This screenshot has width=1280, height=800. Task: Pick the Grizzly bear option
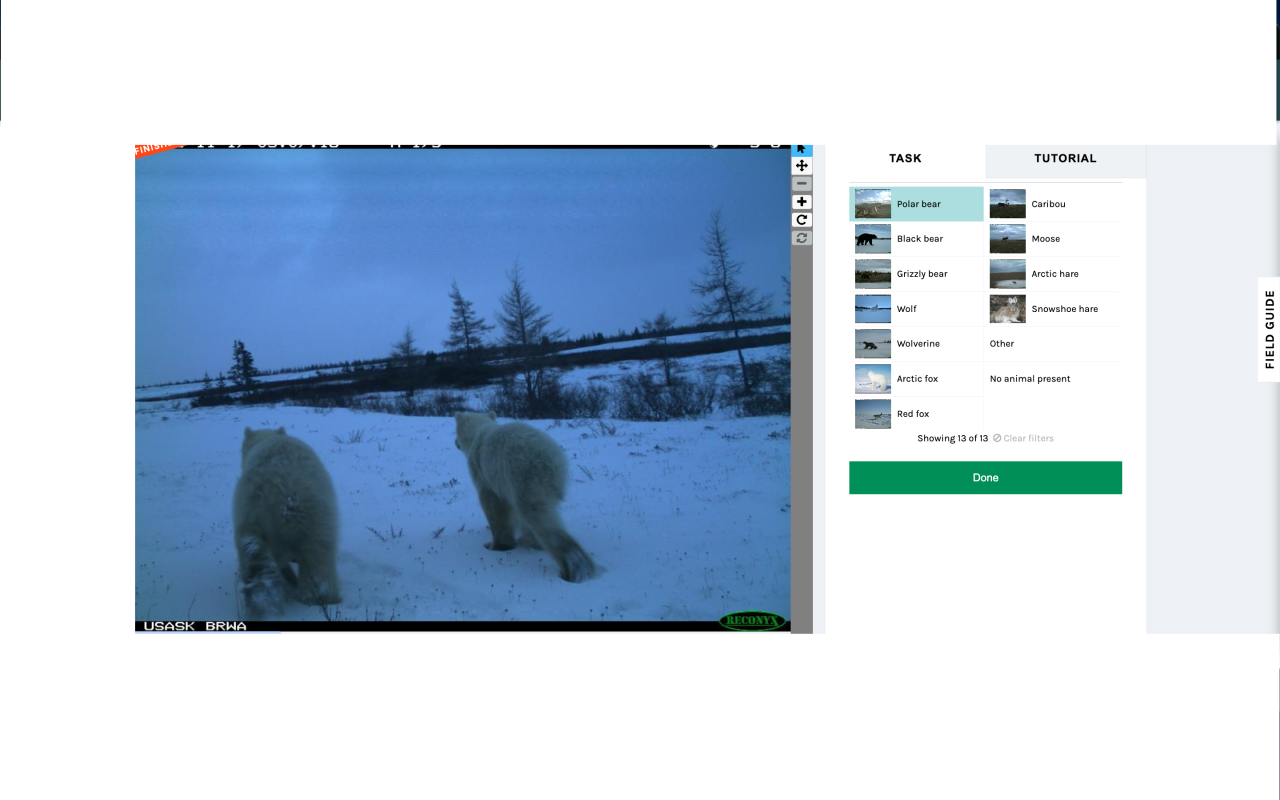[917, 274]
